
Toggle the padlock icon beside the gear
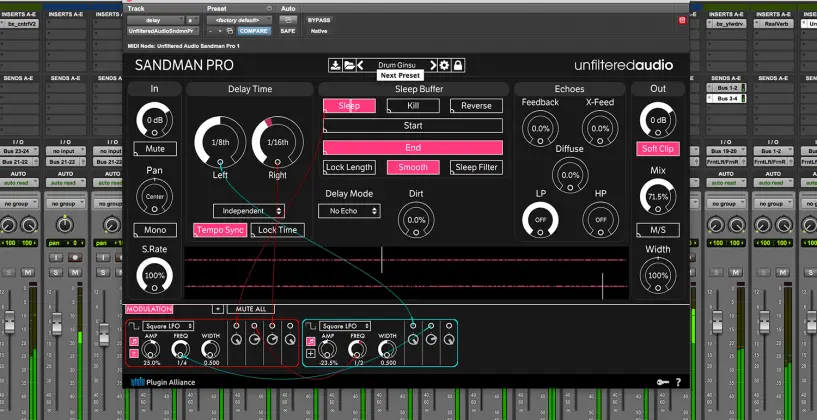pos(458,65)
